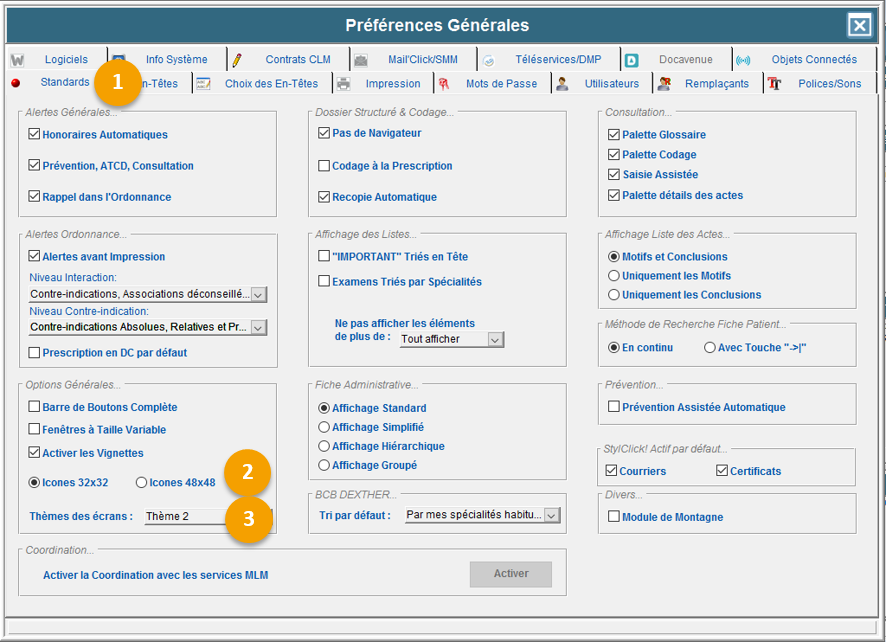Click the Polices/Sons font icon

click(774, 84)
